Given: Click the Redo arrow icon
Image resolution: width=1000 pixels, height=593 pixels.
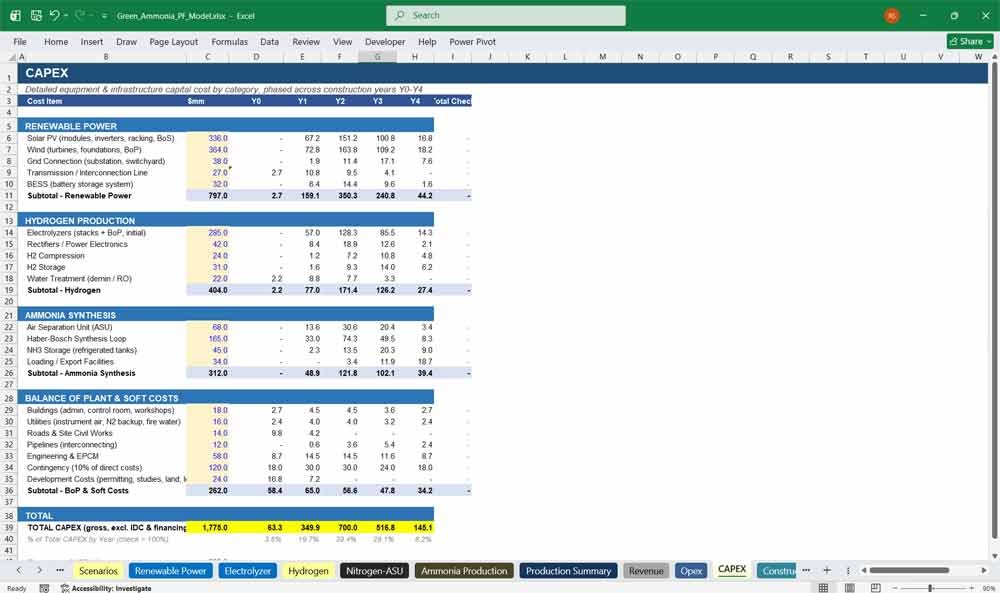Looking at the screenshot, I should point(80,15).
